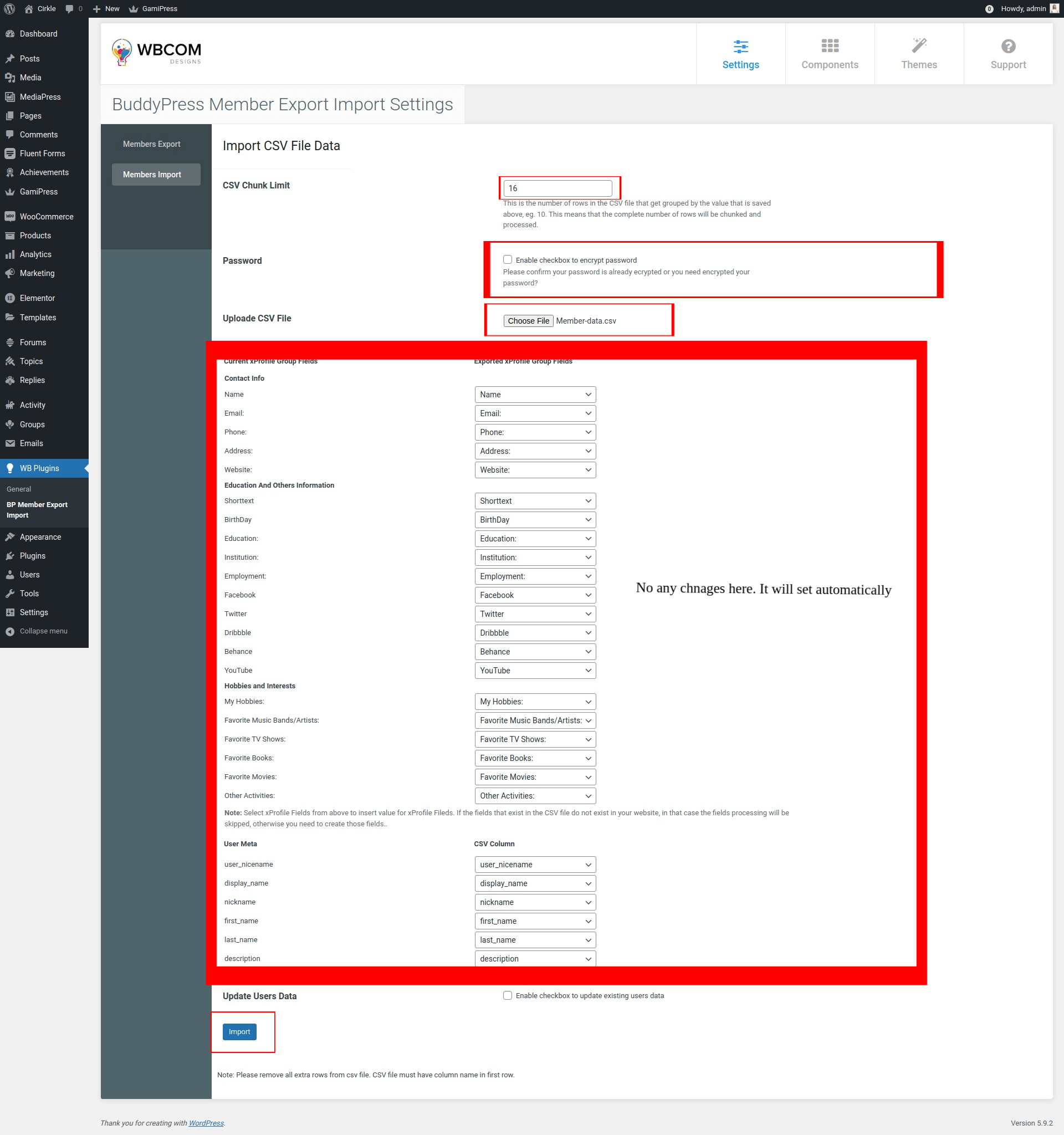
Task: Open the Favorite Books: dropdown
Action: tap(535, 758)
